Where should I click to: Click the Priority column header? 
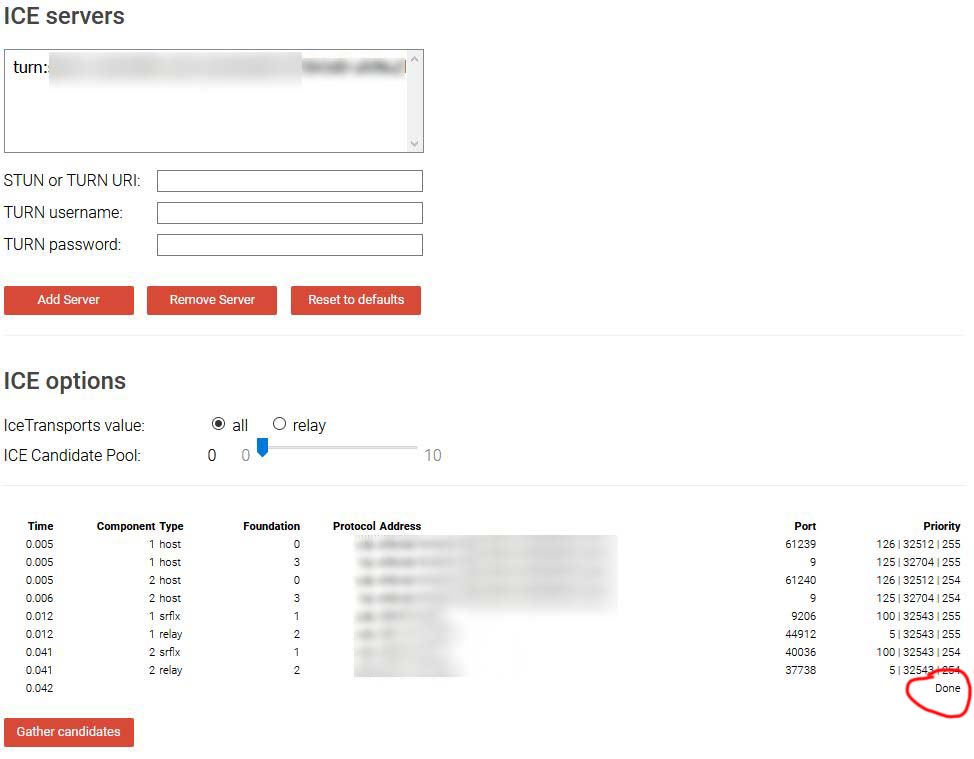(x=941, y=525)
